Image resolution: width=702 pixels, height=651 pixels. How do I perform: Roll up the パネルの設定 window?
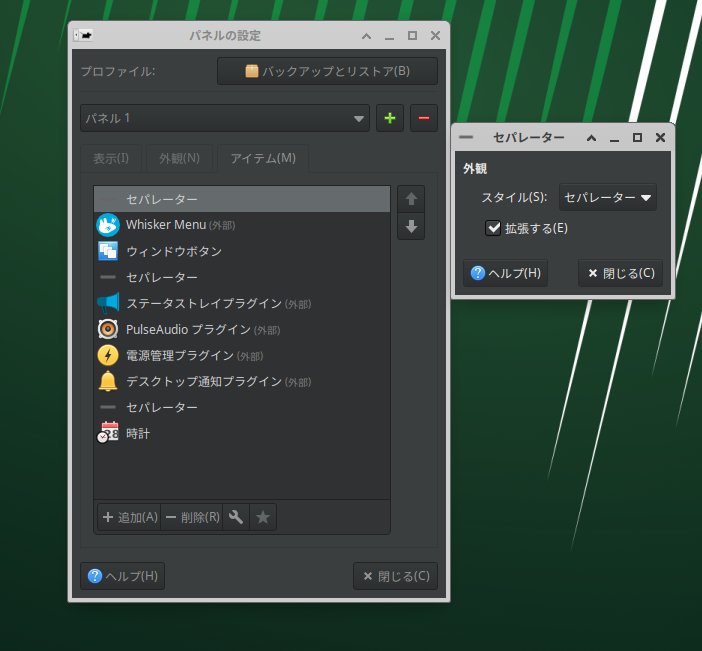click(366, 36)
